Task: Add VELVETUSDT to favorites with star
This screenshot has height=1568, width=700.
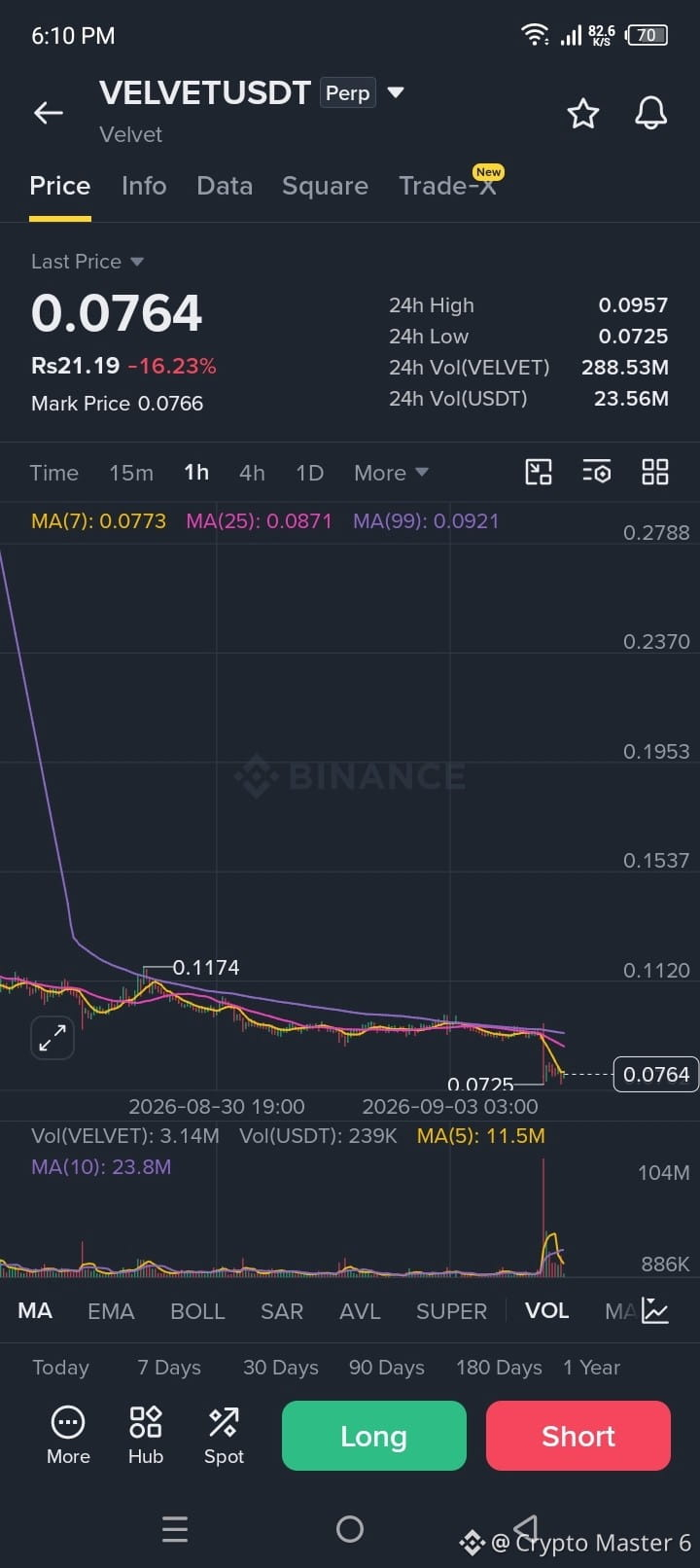Action: click(583, 114)
